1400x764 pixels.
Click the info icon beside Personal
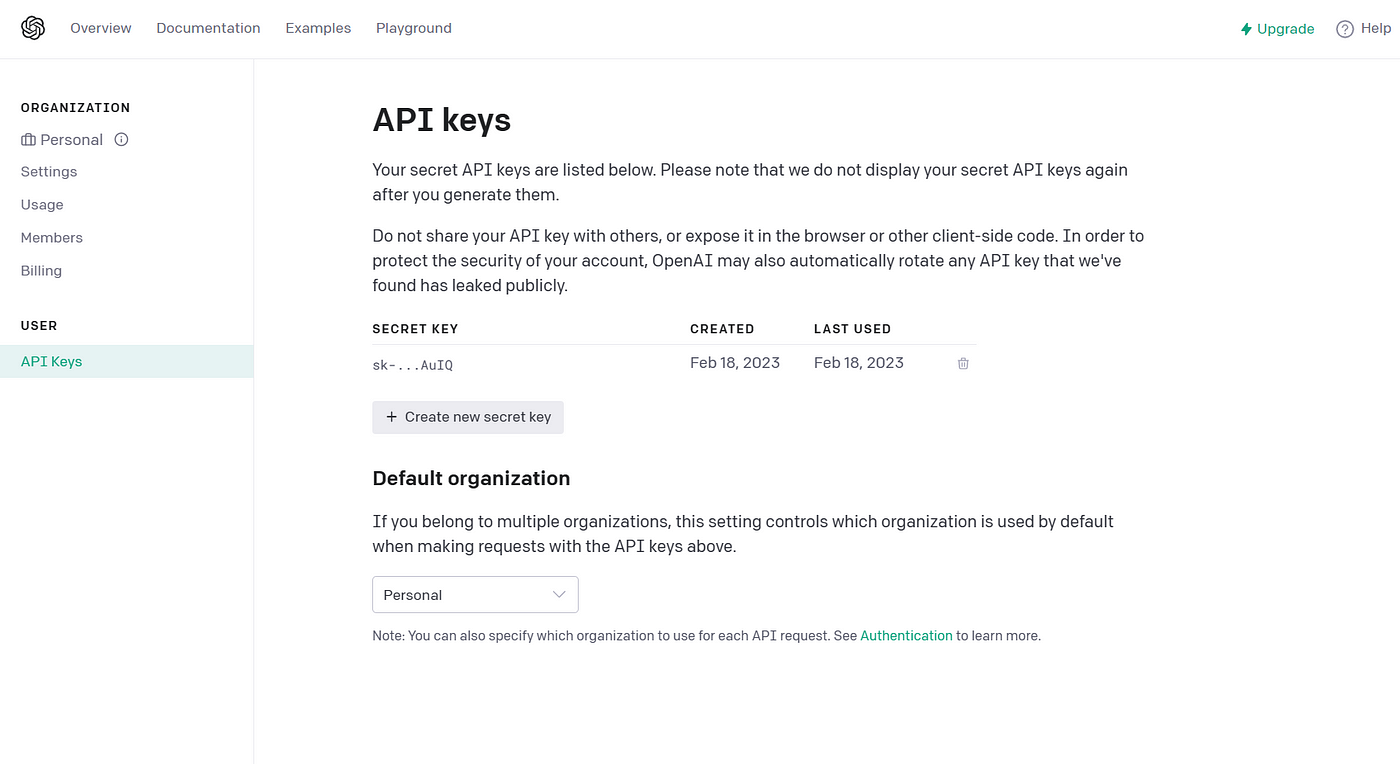121,139
